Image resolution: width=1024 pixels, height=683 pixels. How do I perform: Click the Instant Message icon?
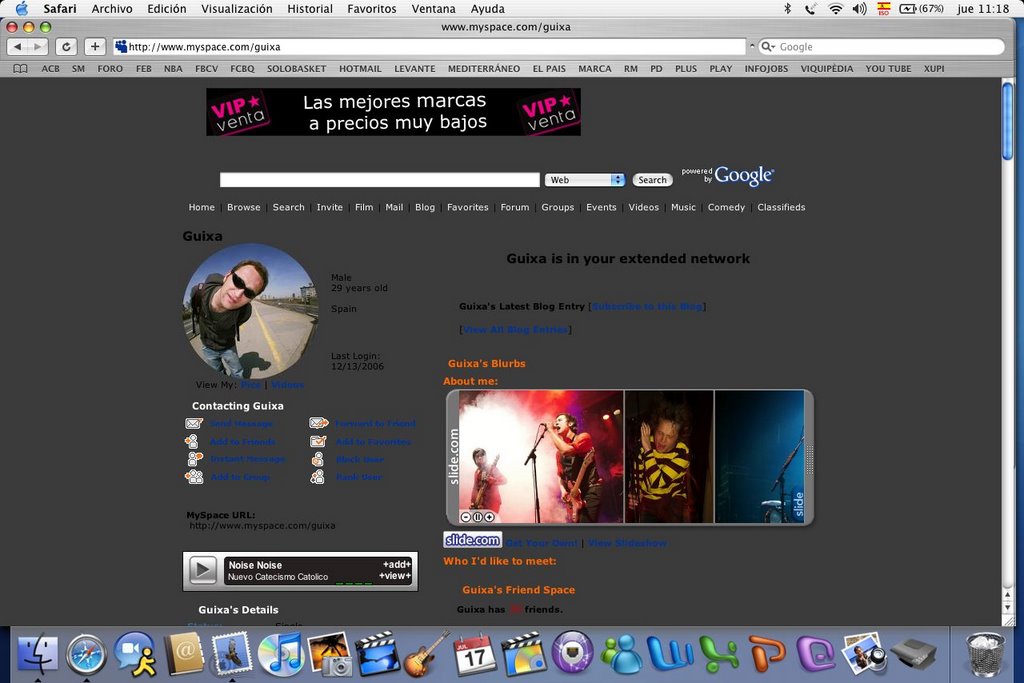195,459
